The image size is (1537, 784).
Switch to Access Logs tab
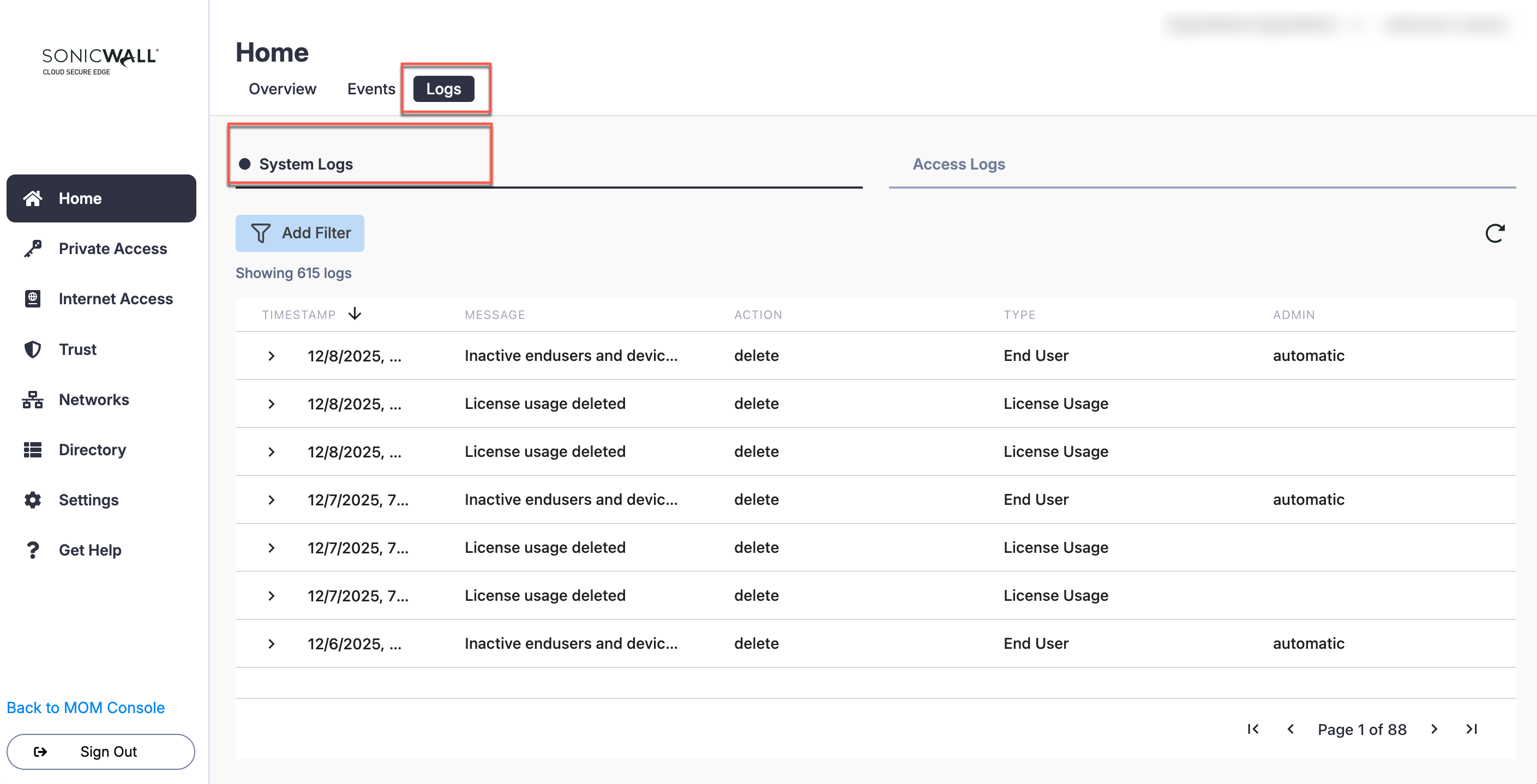tap(958, 164)
